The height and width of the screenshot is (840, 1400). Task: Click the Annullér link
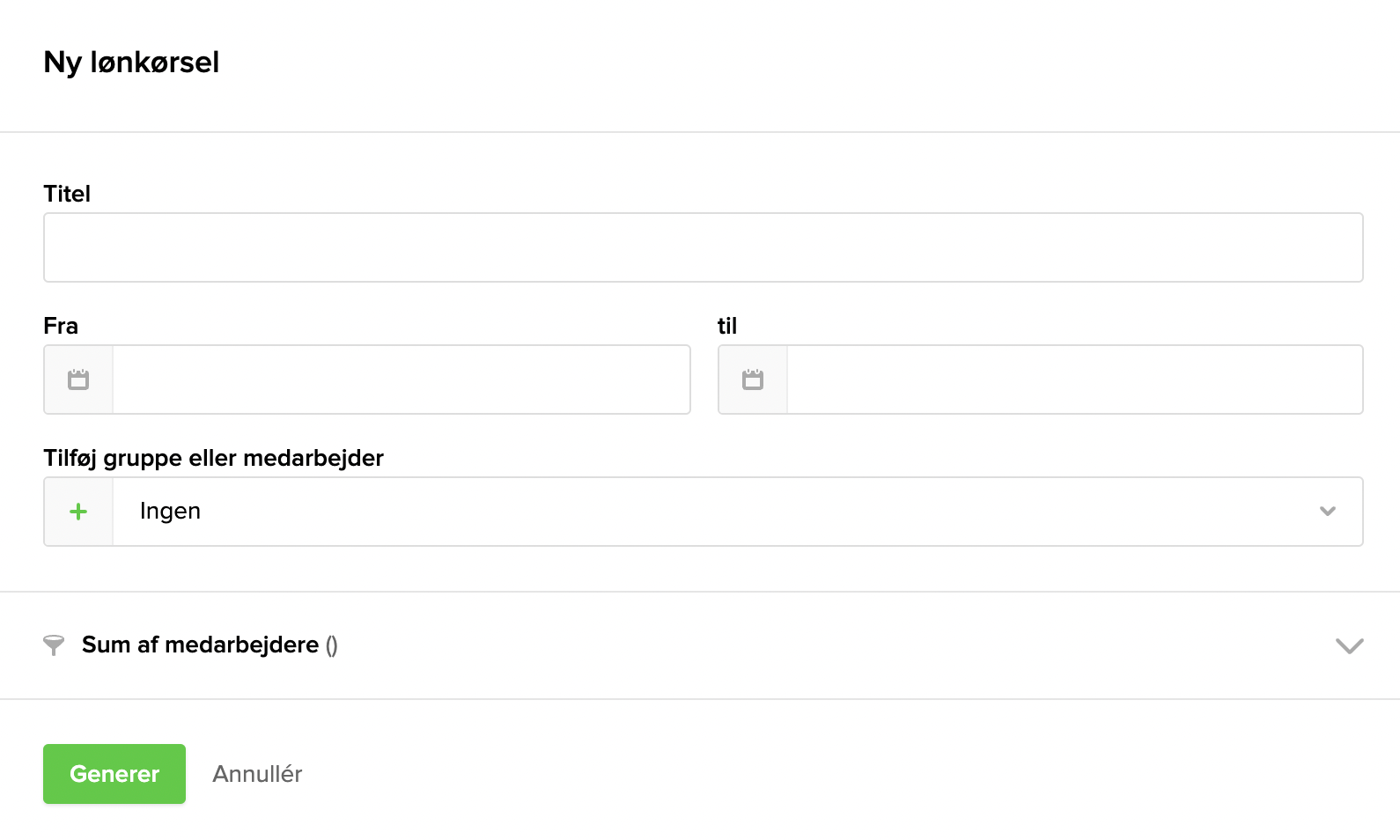(257, 774)
